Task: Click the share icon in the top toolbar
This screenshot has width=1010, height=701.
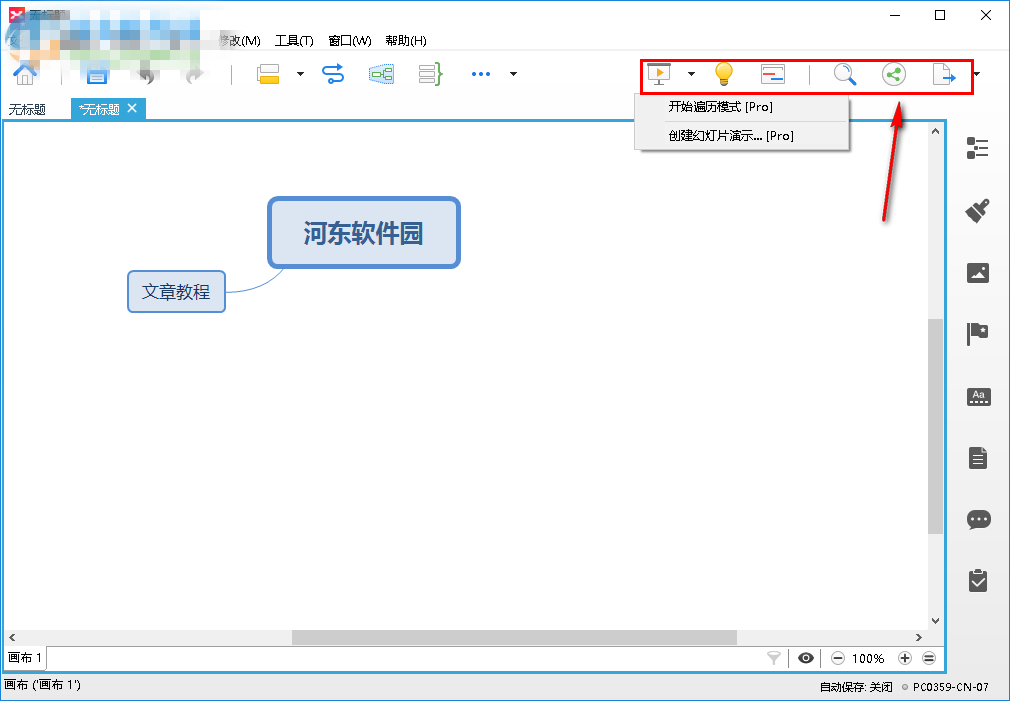Action: coord(893,74)
